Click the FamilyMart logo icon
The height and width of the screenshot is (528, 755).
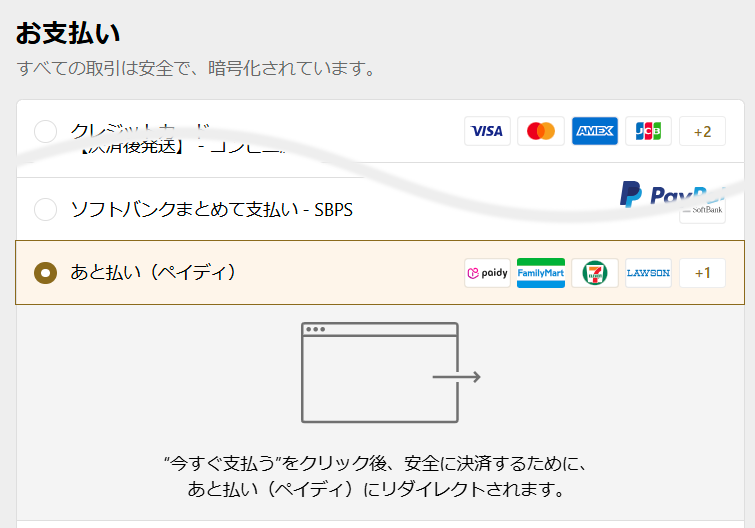tap(541, 273)
